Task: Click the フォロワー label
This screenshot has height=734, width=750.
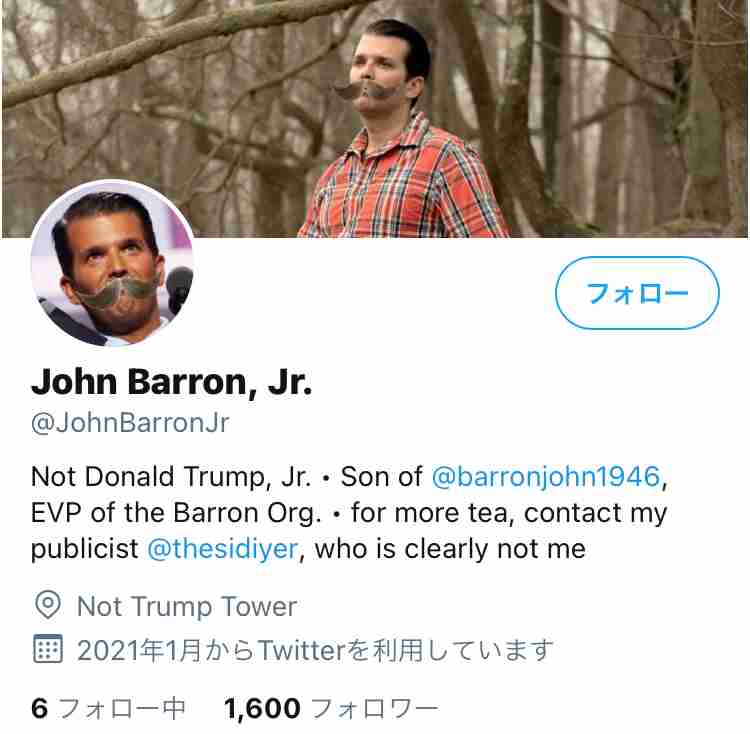Action: tap(375, 708)
